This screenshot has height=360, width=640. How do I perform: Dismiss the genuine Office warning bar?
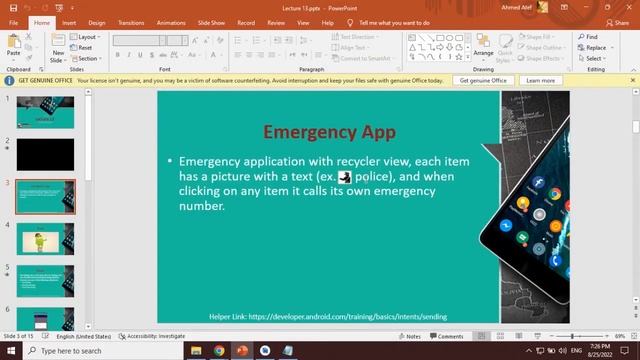click(x=633, y=80)
